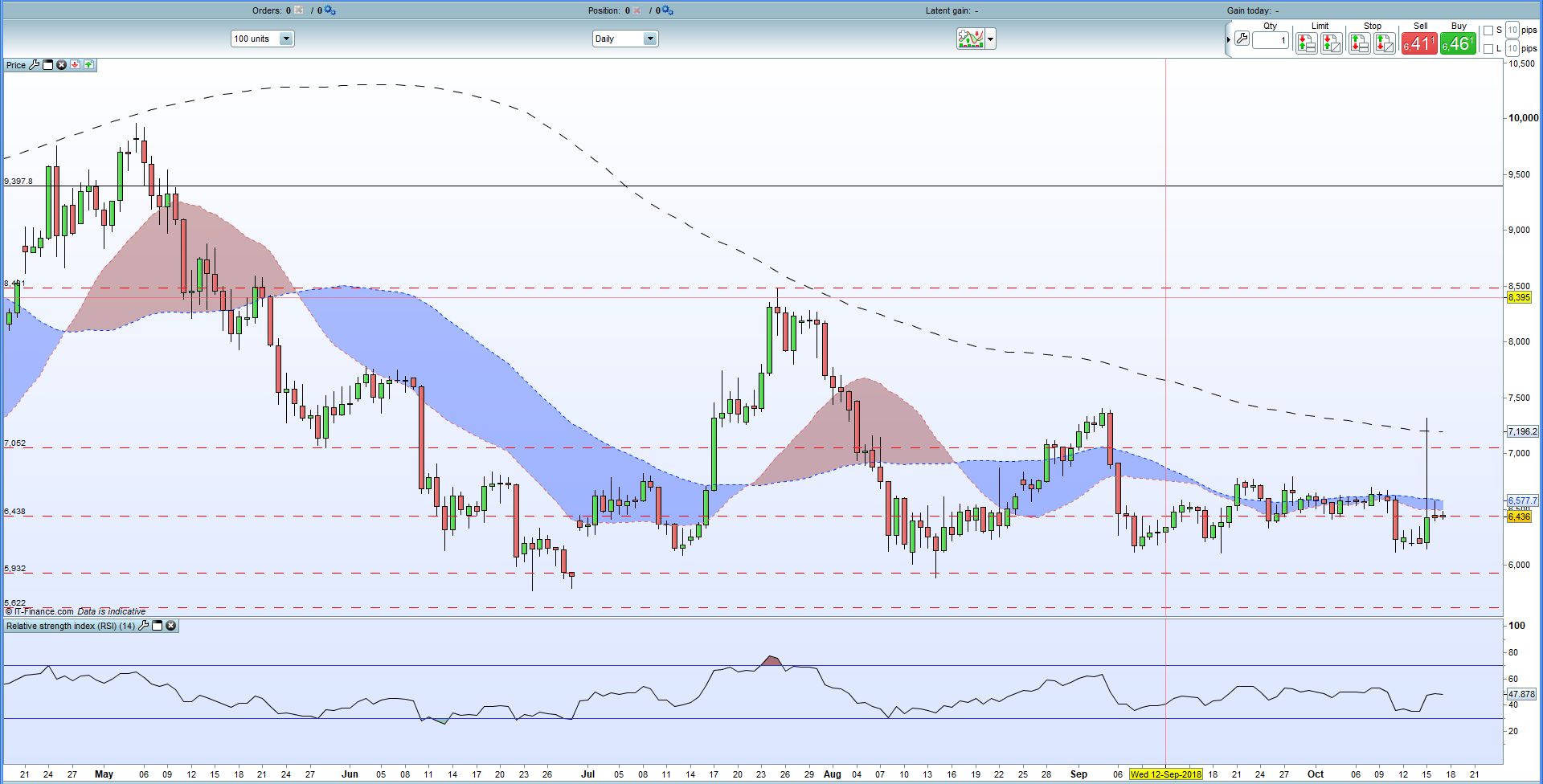
Task: Click the Orders count label
Action: coord(272,10)
